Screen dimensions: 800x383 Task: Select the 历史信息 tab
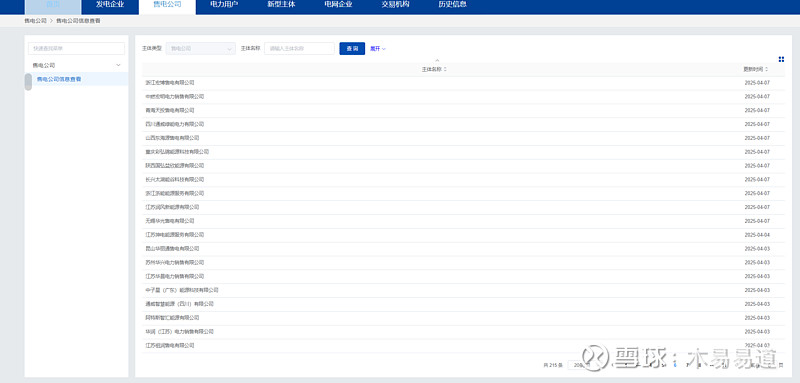[453, 5]
